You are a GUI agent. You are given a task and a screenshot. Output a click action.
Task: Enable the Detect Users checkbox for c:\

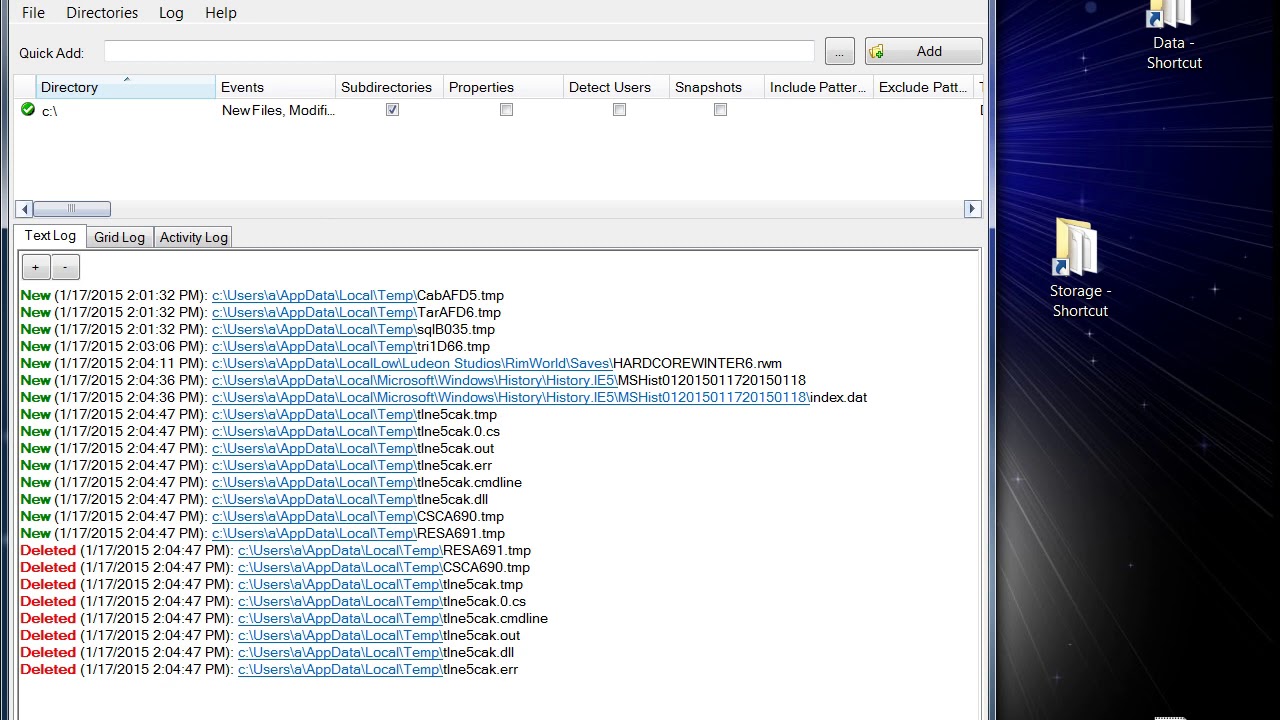tap(619, 110)
